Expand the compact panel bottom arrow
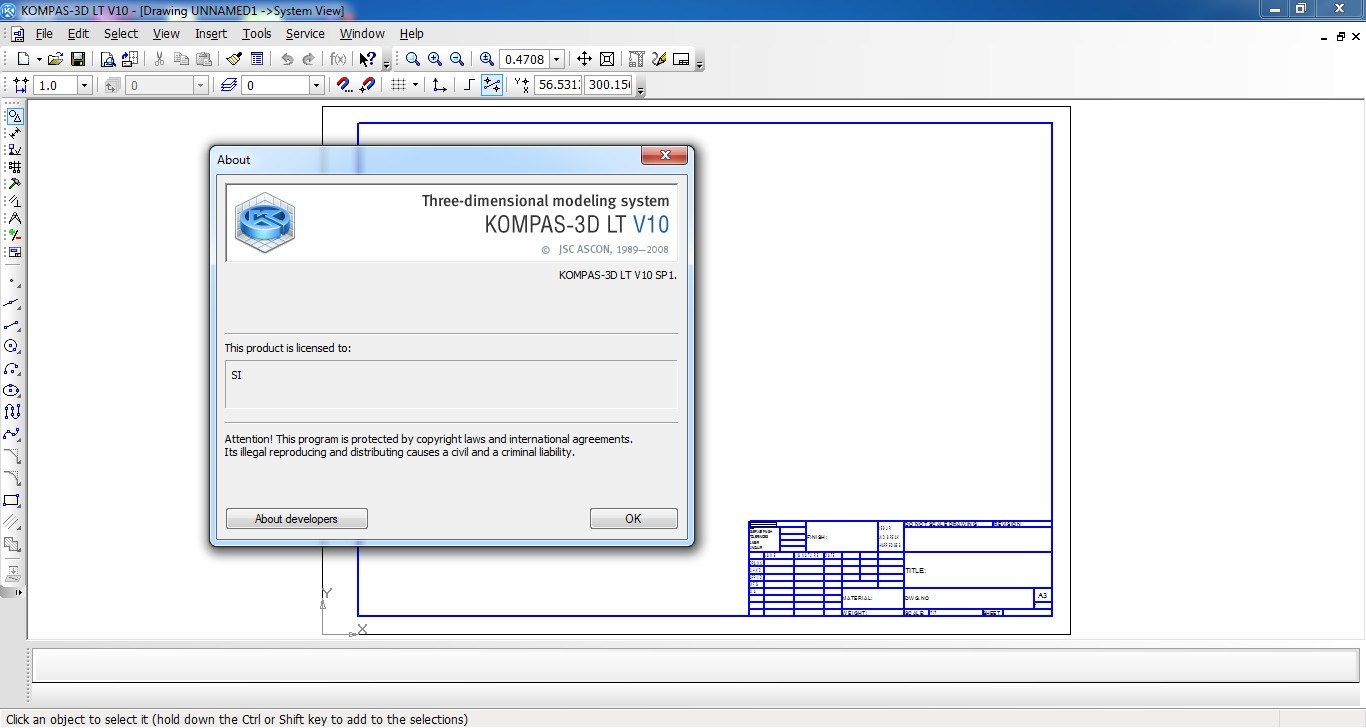The image size is (1366, 728). coord(18,592)
